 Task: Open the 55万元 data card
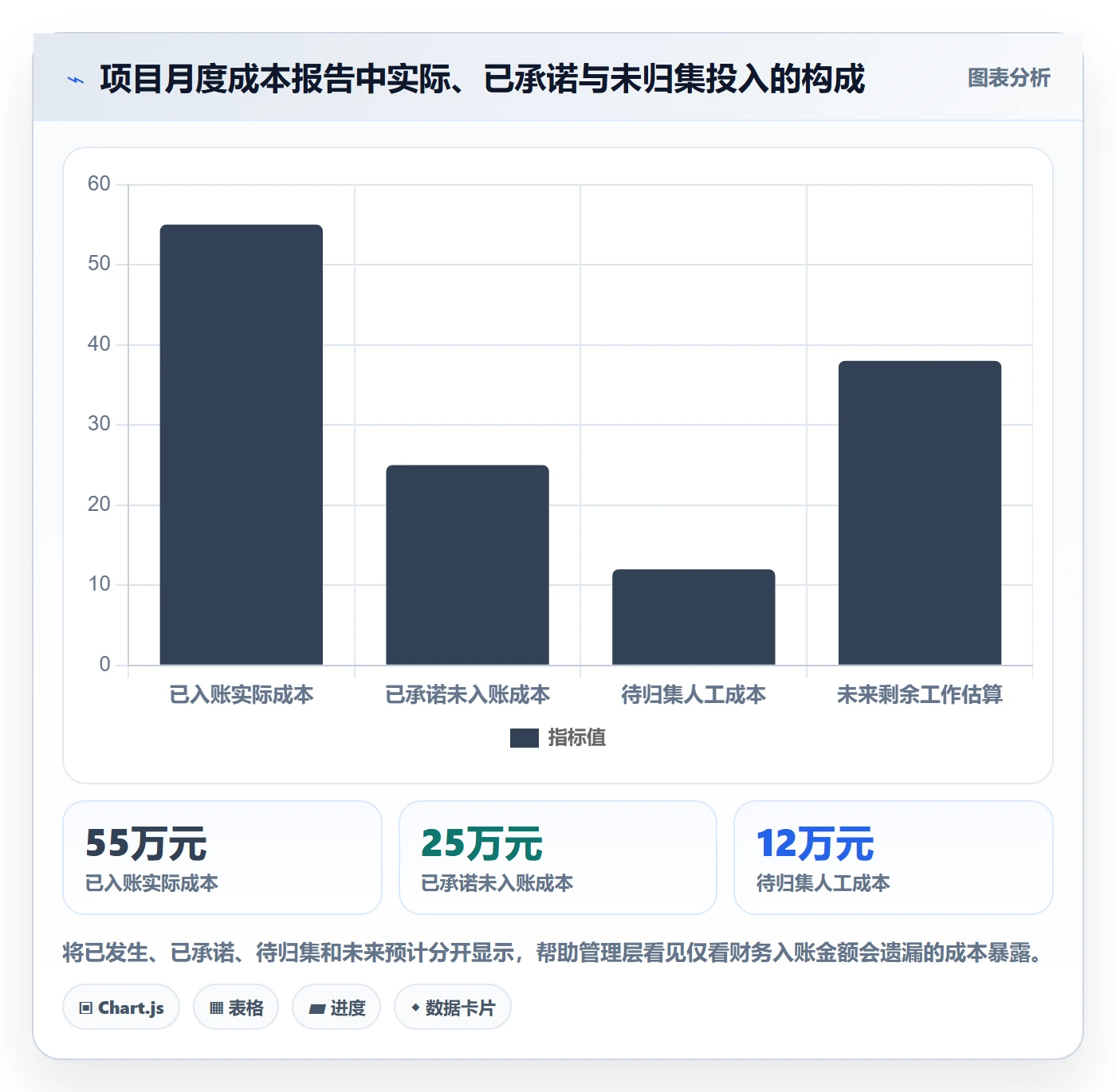[222, 858]
